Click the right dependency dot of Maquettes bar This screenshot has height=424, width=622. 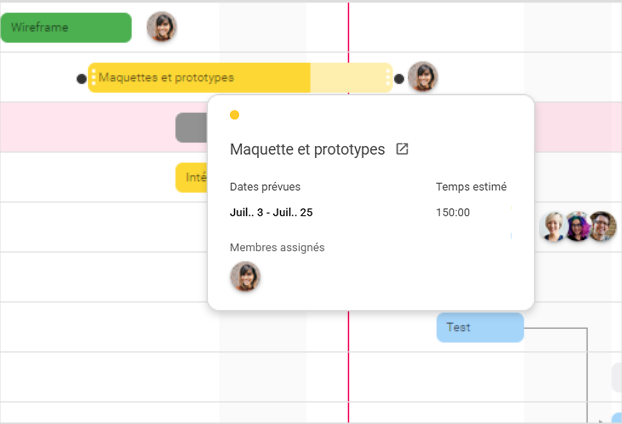coord(399,78)
